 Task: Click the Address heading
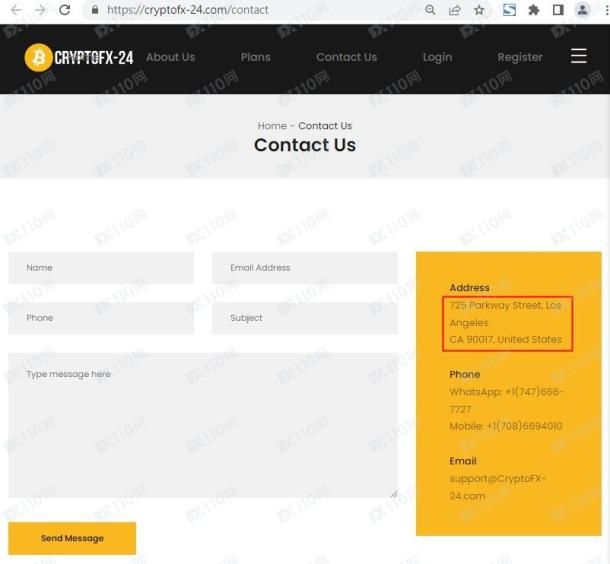[x=470, y=288]
